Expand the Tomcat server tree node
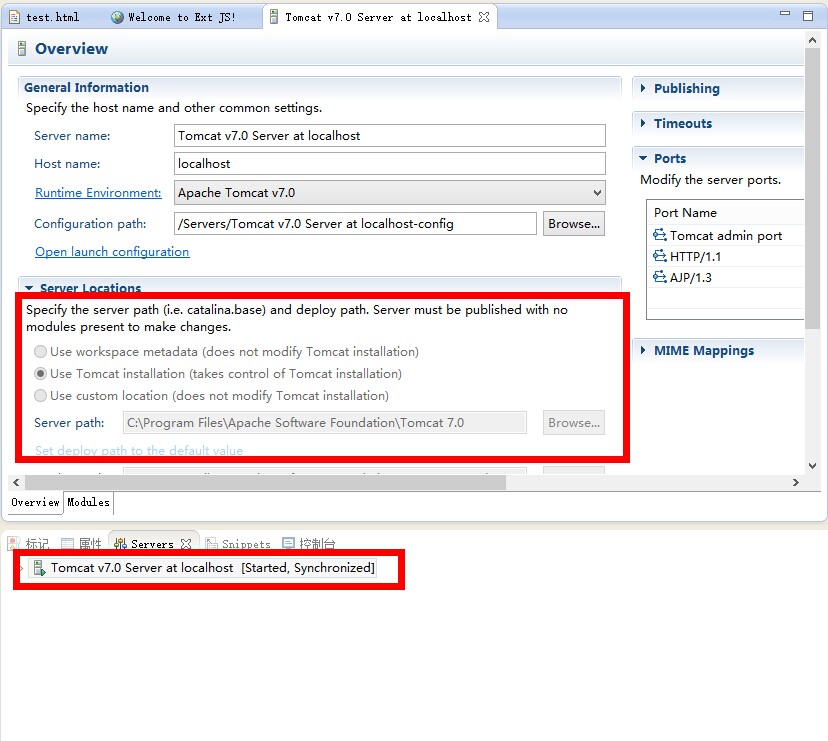 (x=22, y=568)
